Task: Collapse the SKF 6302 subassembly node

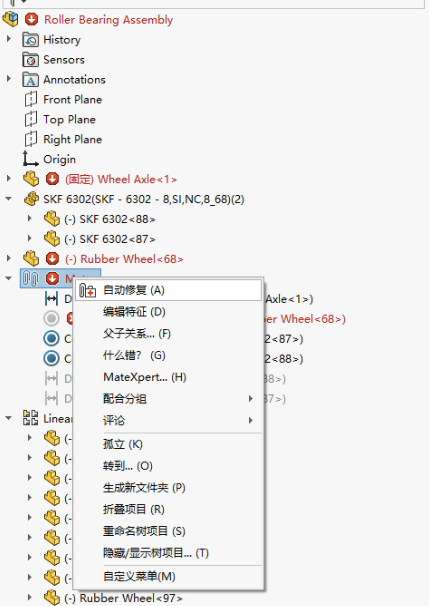Action: click(9, 199)
